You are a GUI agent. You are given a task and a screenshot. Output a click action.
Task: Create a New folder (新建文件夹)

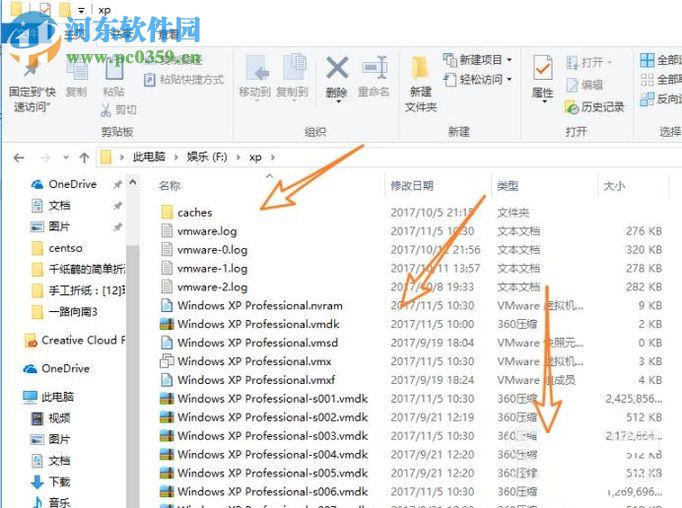pyautogui.click(x=421, y=83)
